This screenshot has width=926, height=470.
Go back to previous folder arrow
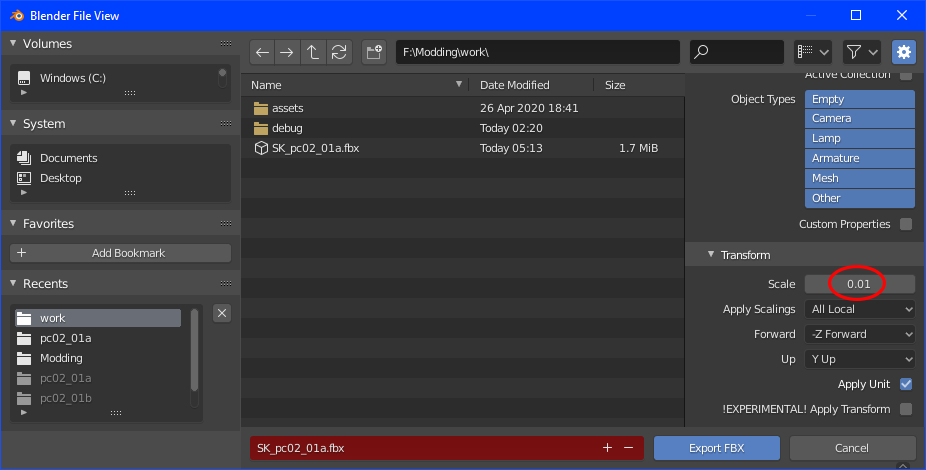click(x=262, y=52)
